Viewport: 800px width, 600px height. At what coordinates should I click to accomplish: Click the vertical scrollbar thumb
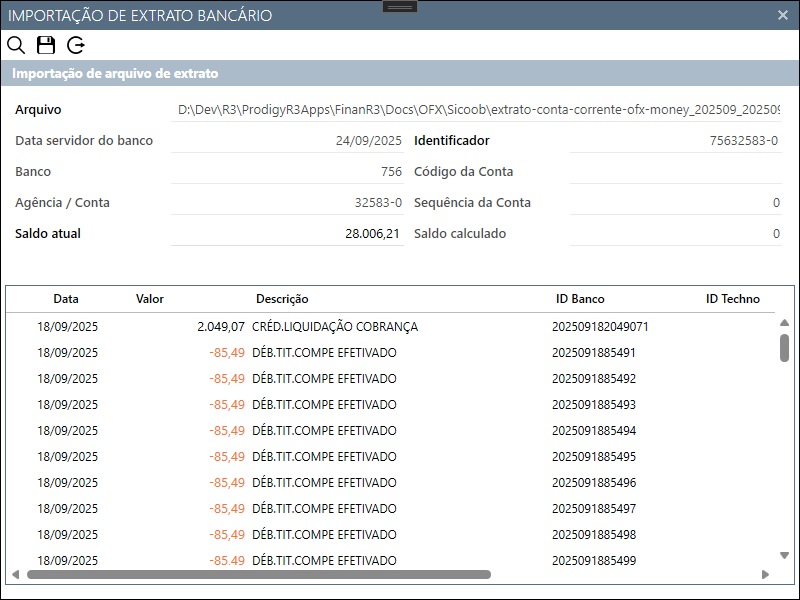click(785, 348)
